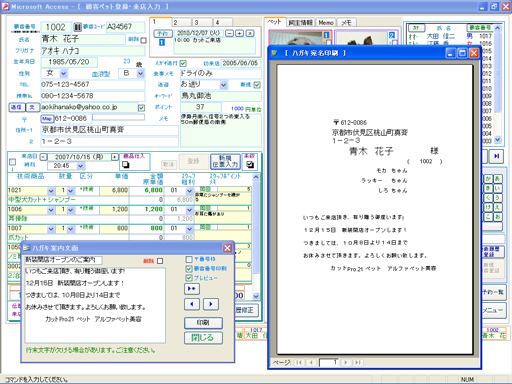Click the 閉じる close button
This screenshot has width=512, height=384.
click(203, 337)
